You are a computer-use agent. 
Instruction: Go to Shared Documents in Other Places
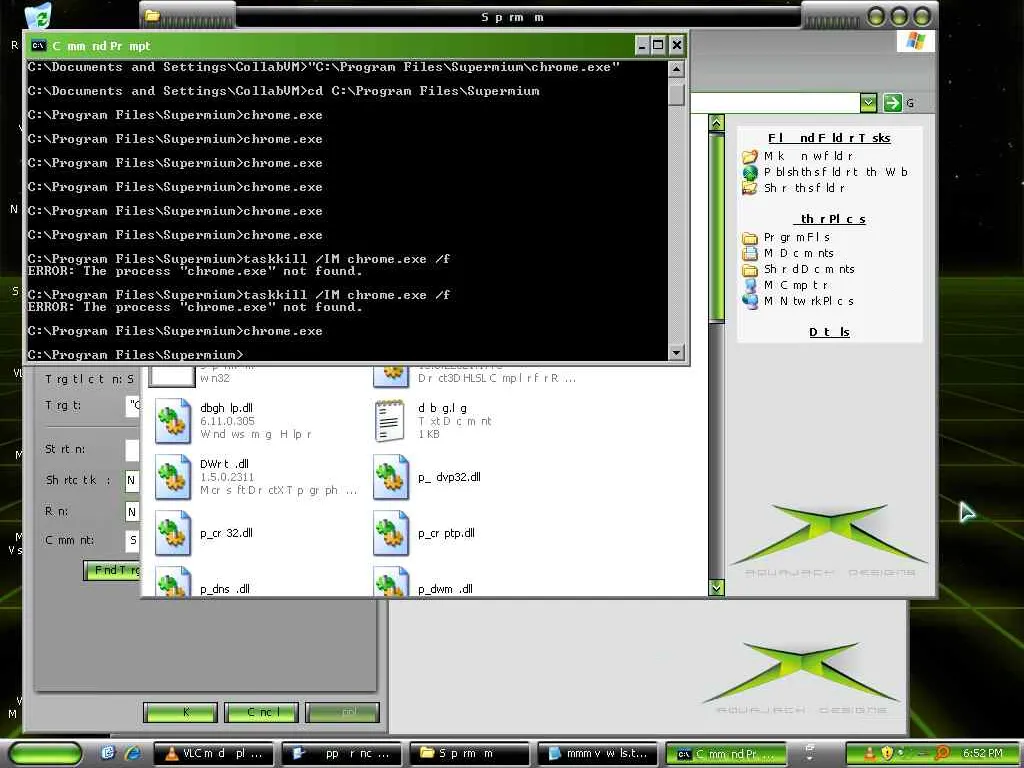(808, 269)
